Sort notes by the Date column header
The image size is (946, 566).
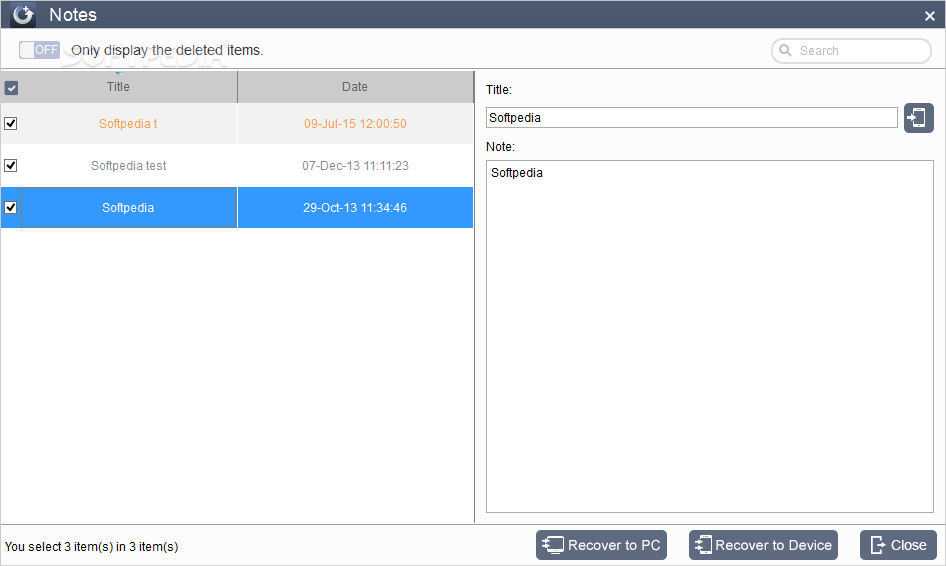point(355,87)
